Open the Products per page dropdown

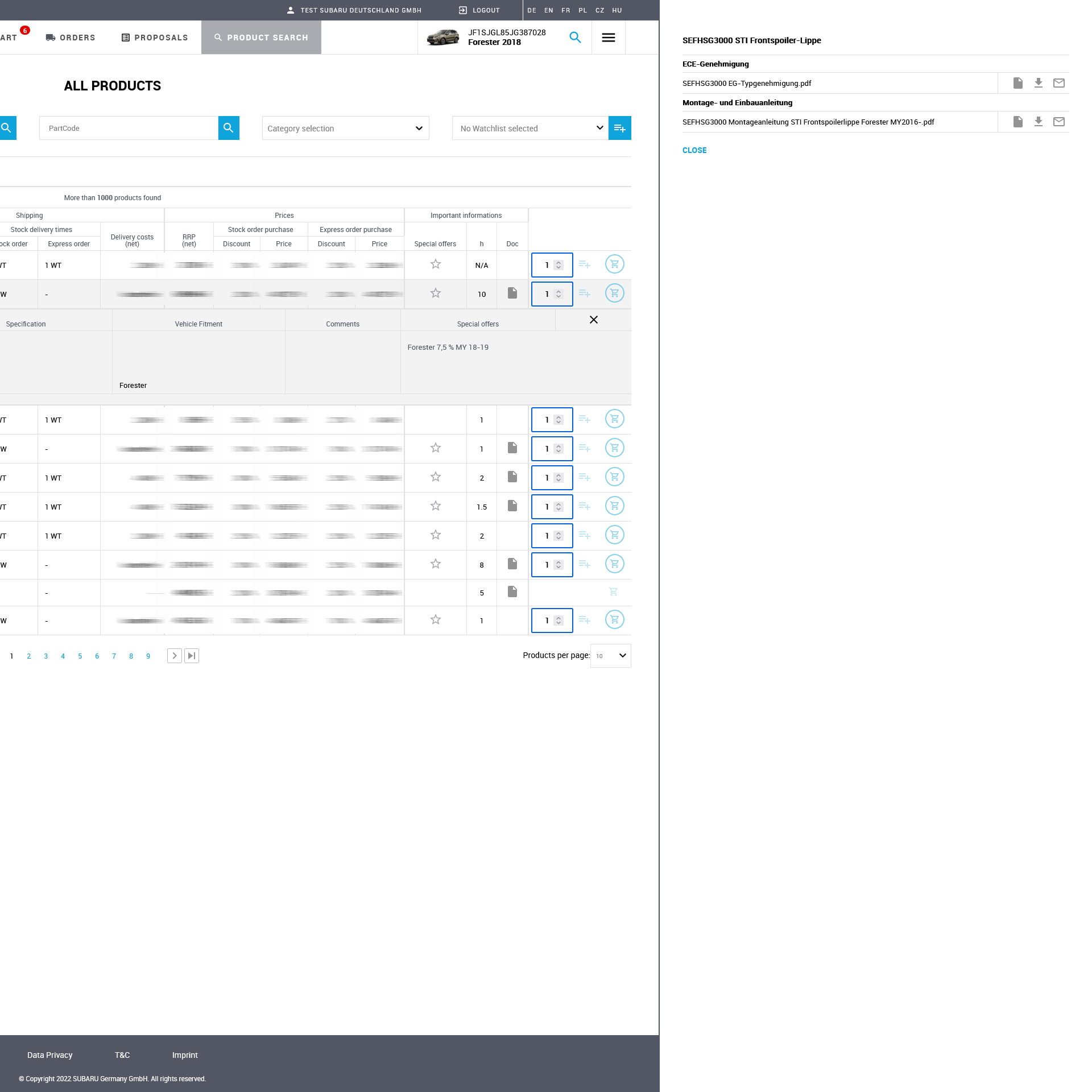click(610, 656)
